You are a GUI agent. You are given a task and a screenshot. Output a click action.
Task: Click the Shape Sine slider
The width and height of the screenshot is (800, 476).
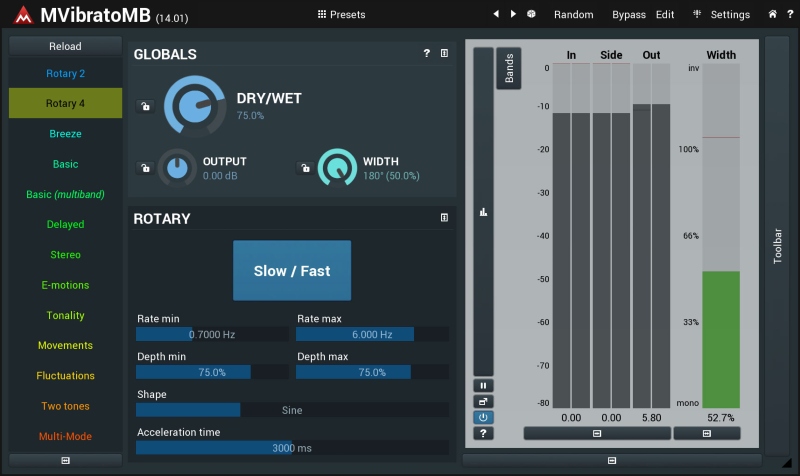click(x=292, y=410)
